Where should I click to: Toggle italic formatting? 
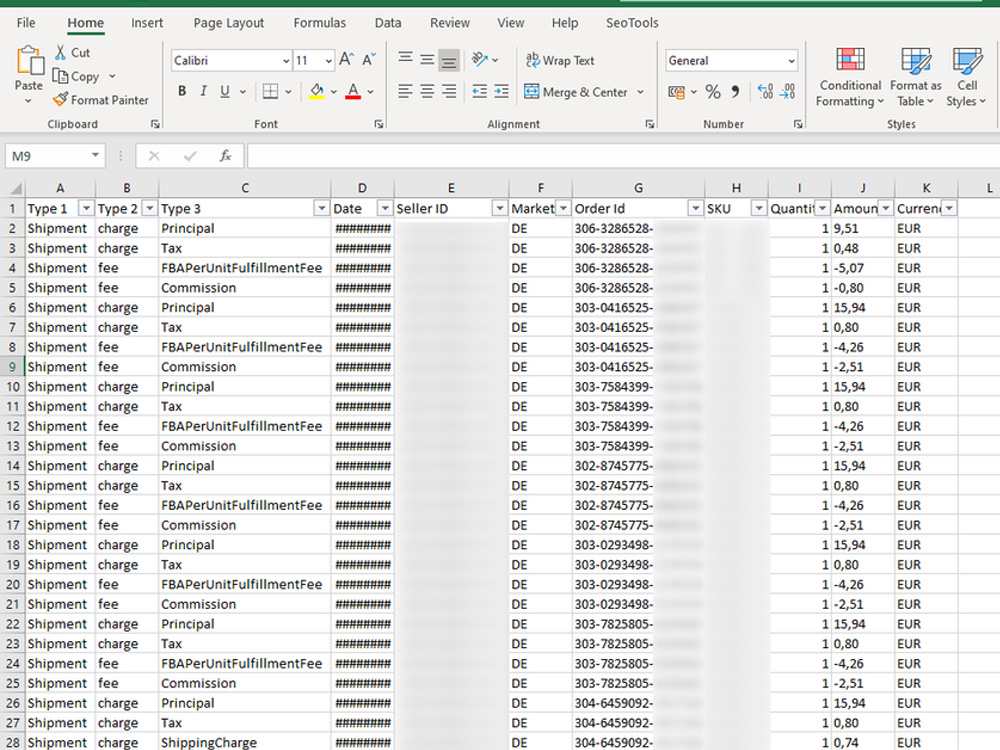coord(203,91)
